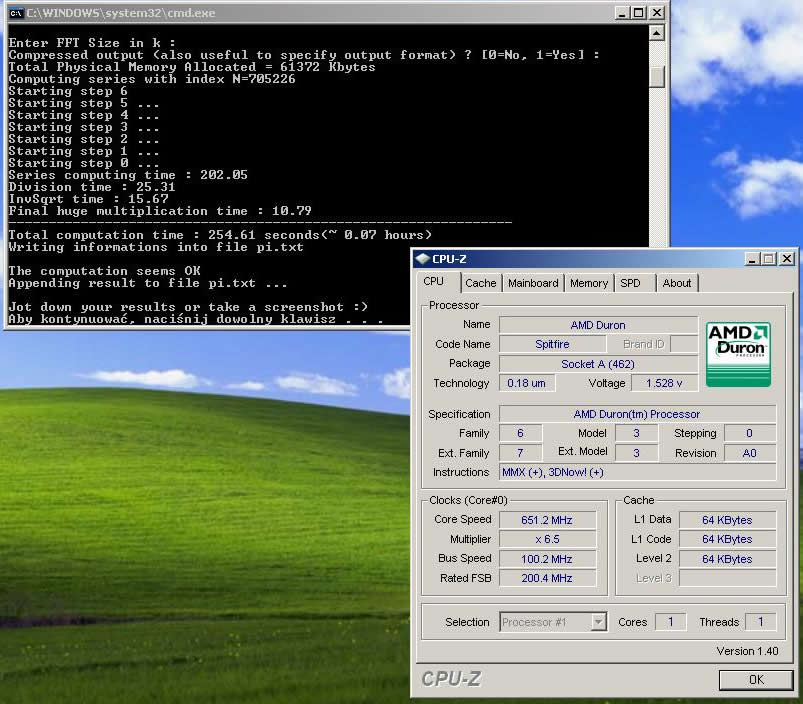This screenshot has width=803, height=704.
Task: Click the Multiplier value 'x 6.5'
Action: point(547,539)
